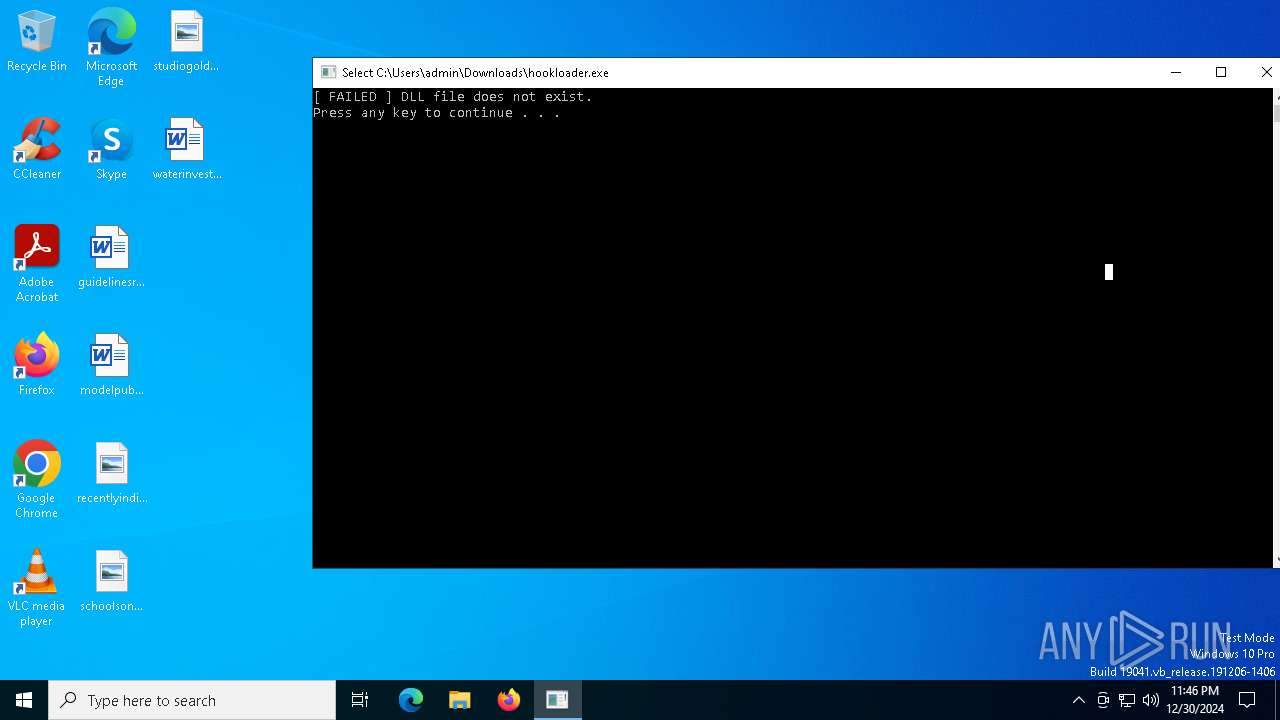This screenshot has width=1280, height=720.
Task: Open the Action Center notifications
Action: [x=1247, y=700]
